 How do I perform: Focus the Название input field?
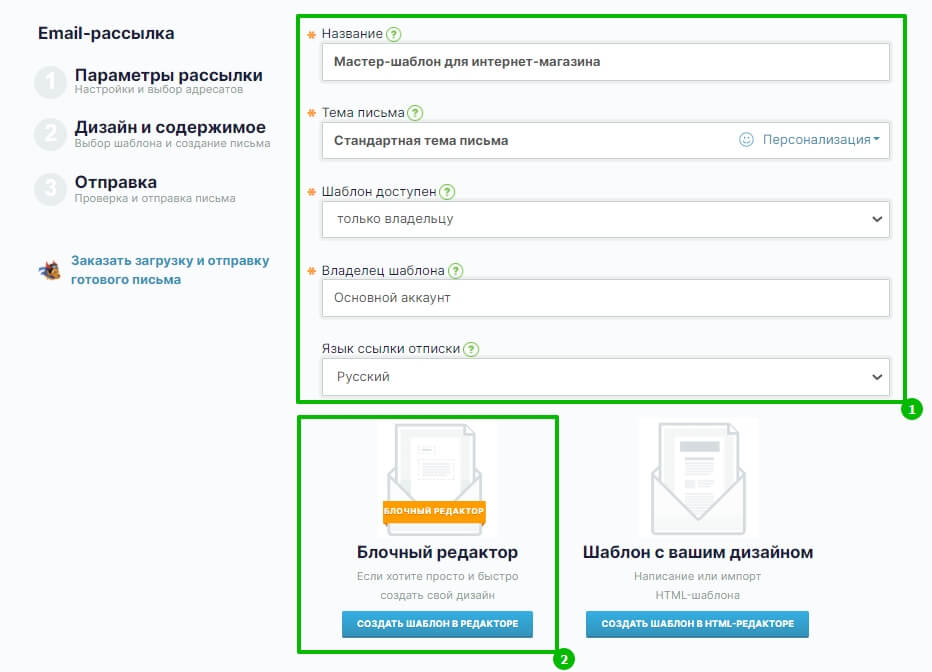606,62
